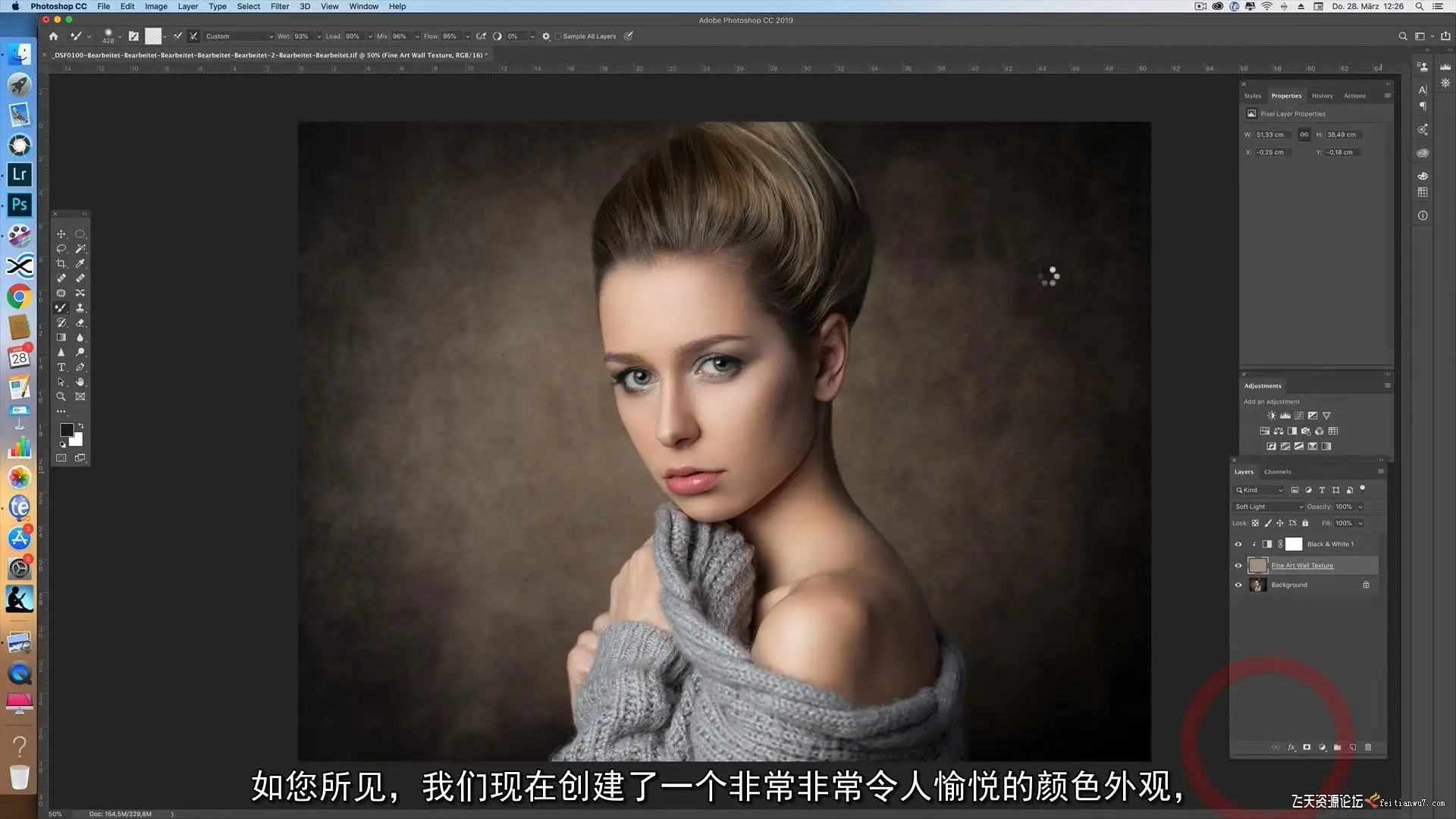Select the Fine Art Wall Texture layer name
1456x819 pixels.
click(x=1302, y=565)
